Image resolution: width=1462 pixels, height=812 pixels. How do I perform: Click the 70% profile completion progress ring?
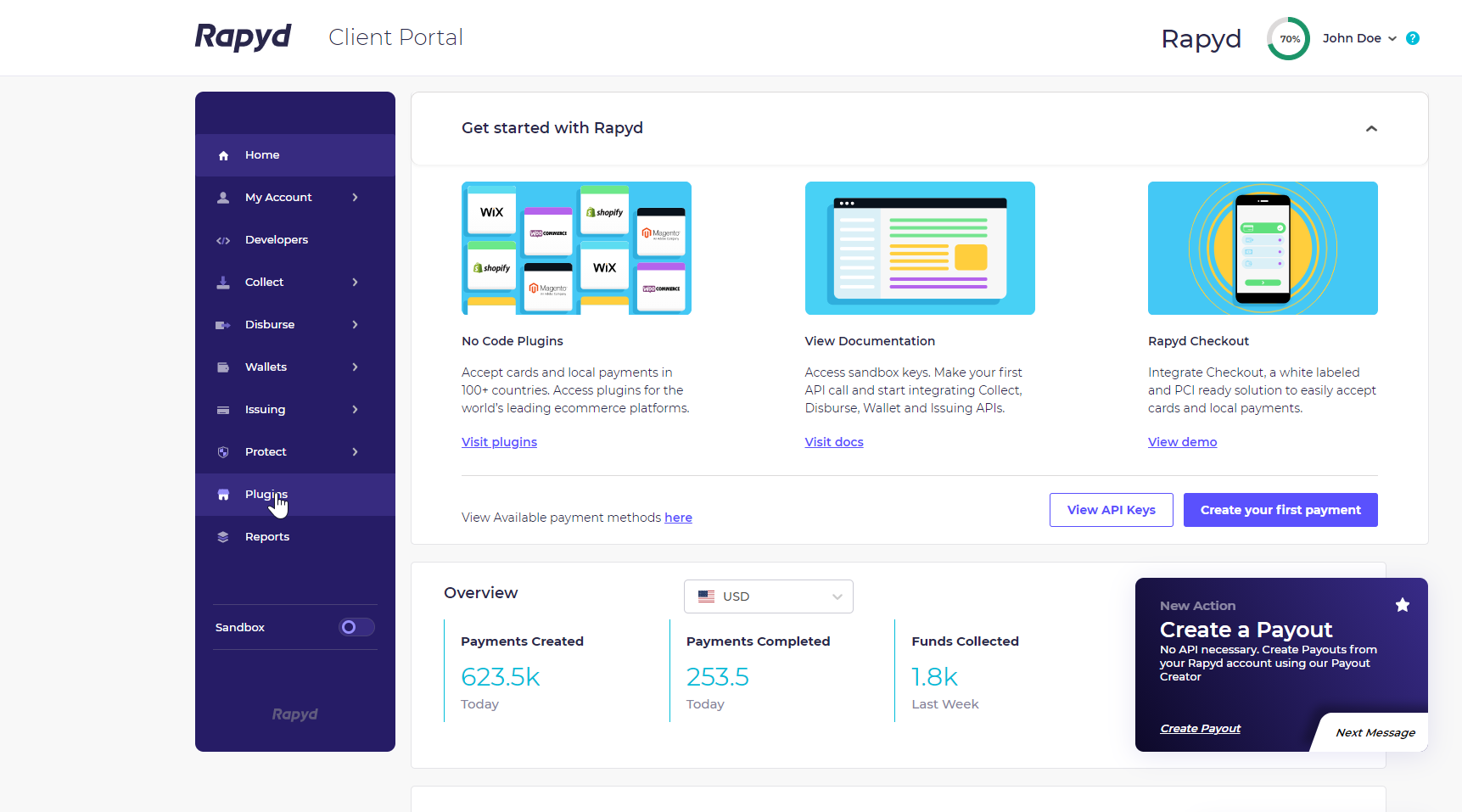[x=1289, y=38]
